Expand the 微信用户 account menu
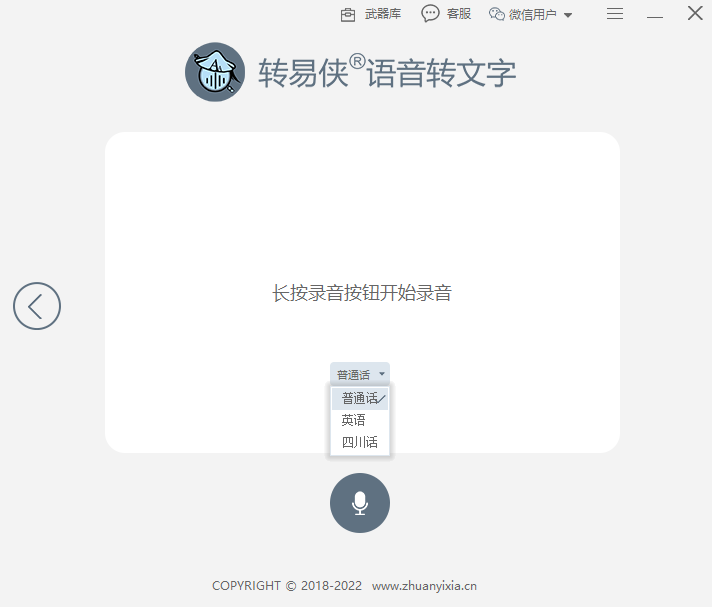The height and width of the screenshot is (607, 712). (x=530, y=15)
